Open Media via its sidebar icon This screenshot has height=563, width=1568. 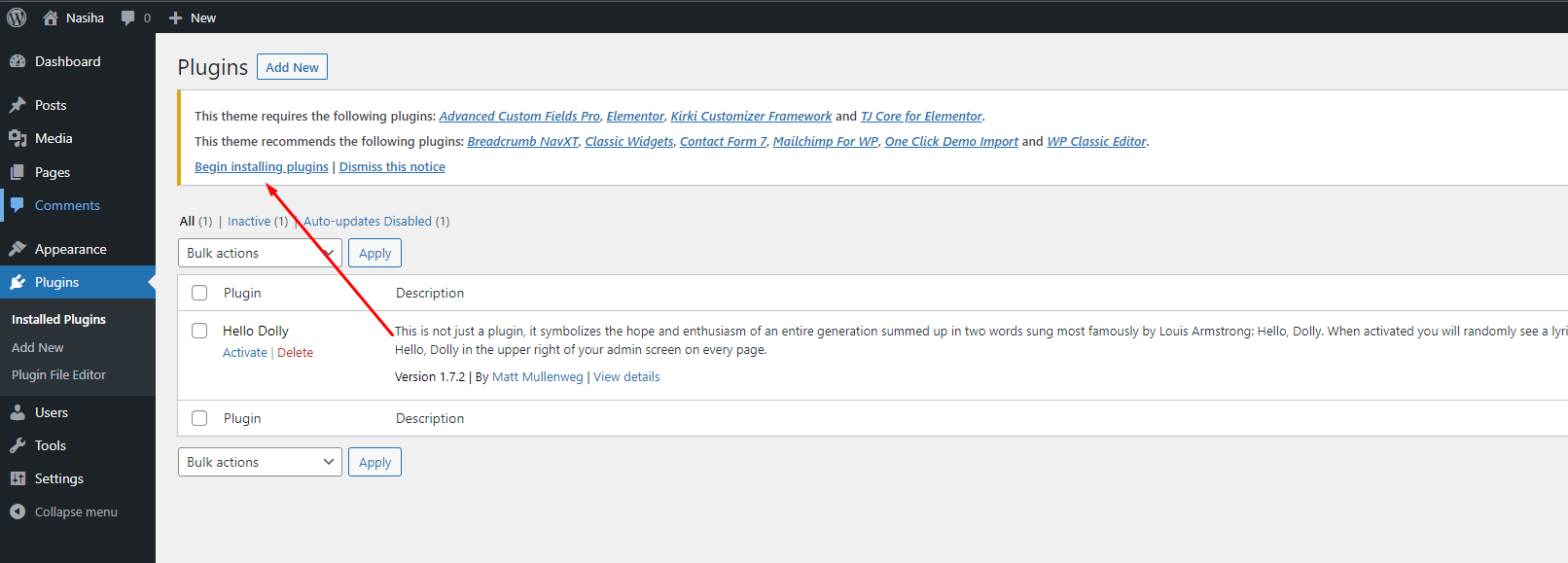pos(18,138)
